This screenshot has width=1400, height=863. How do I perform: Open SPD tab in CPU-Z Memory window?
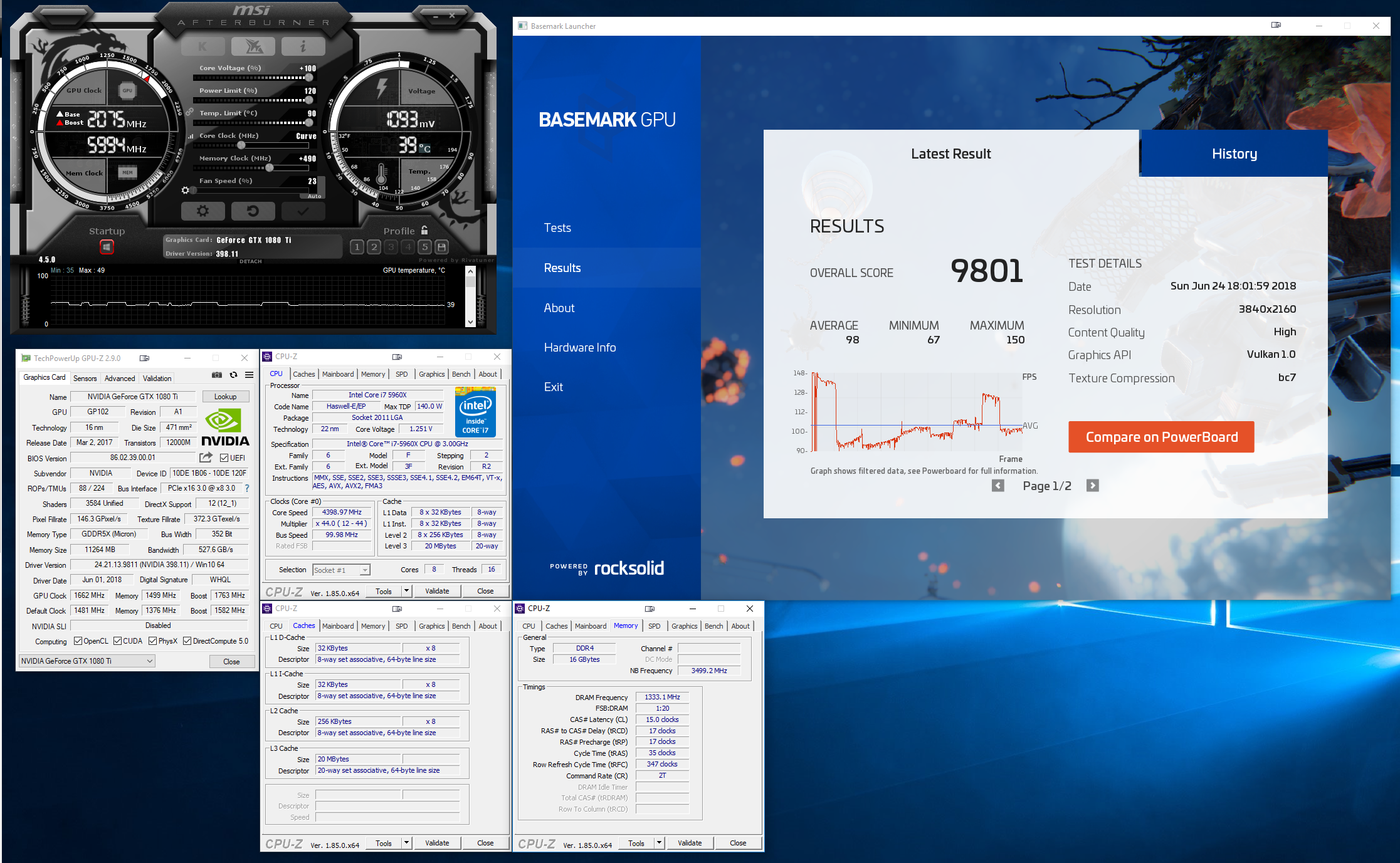click(x=655, y=626)
